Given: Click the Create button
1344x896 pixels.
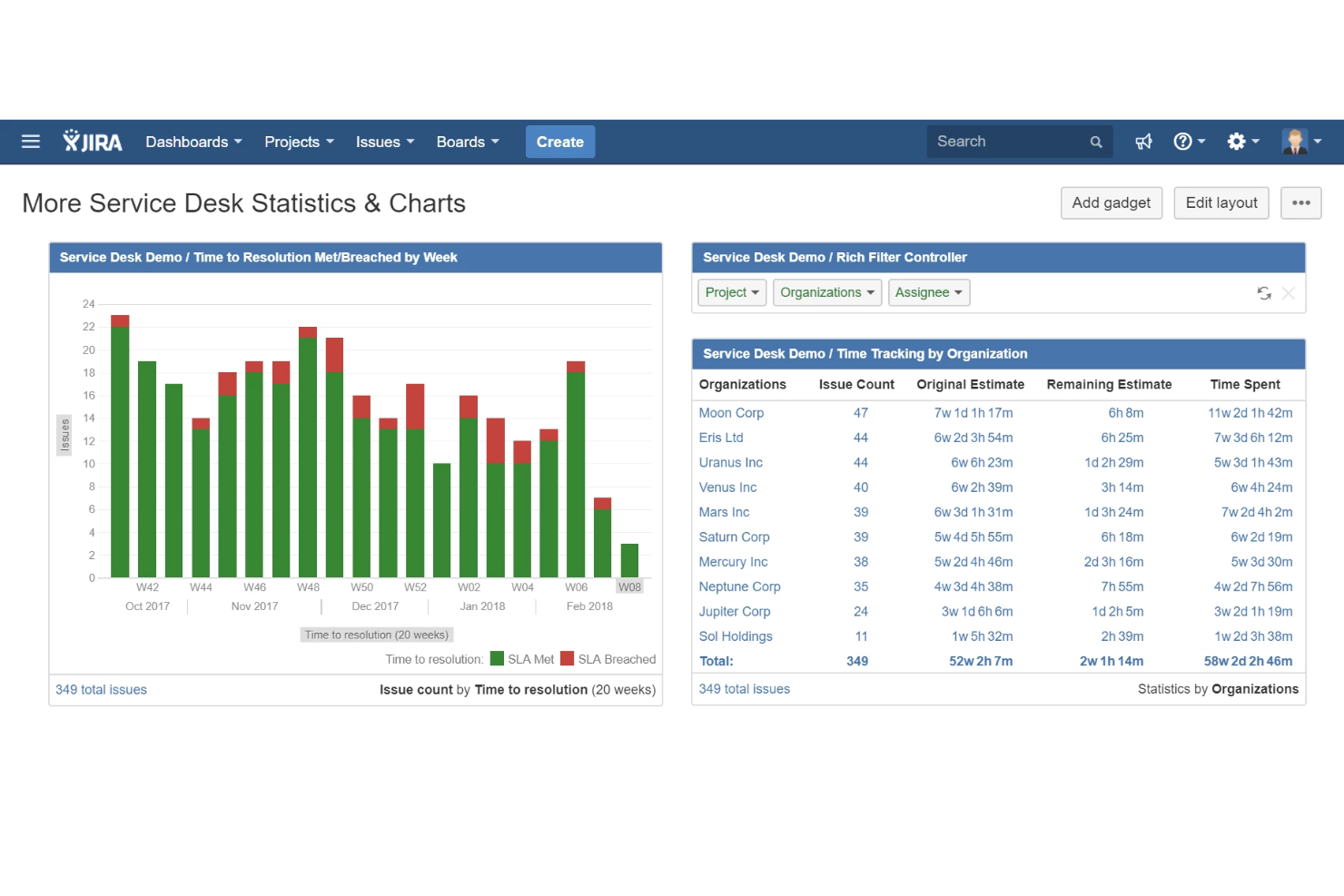Looking at the screenshot, I should pyautogui.click(x=559, y=142).
